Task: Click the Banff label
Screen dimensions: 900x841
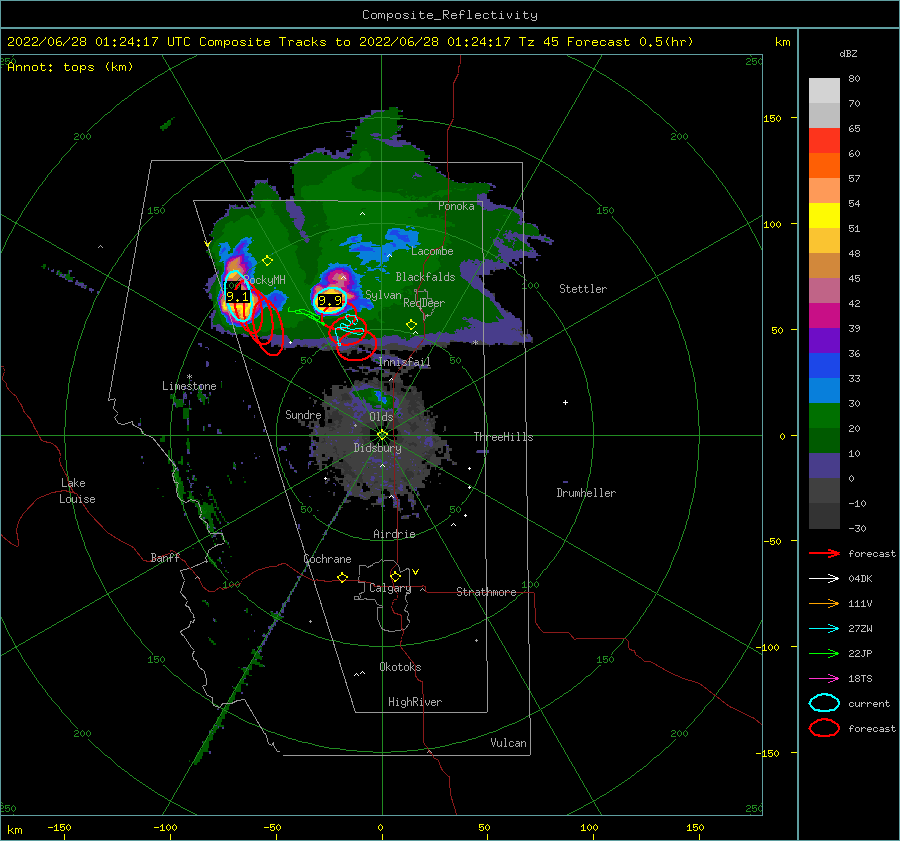Action: coord(165,557)
